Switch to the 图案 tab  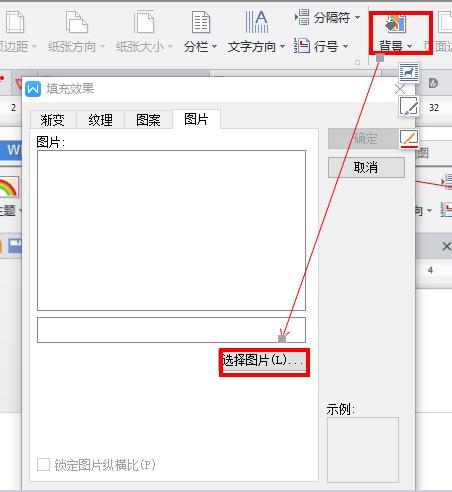pos(148,120)
